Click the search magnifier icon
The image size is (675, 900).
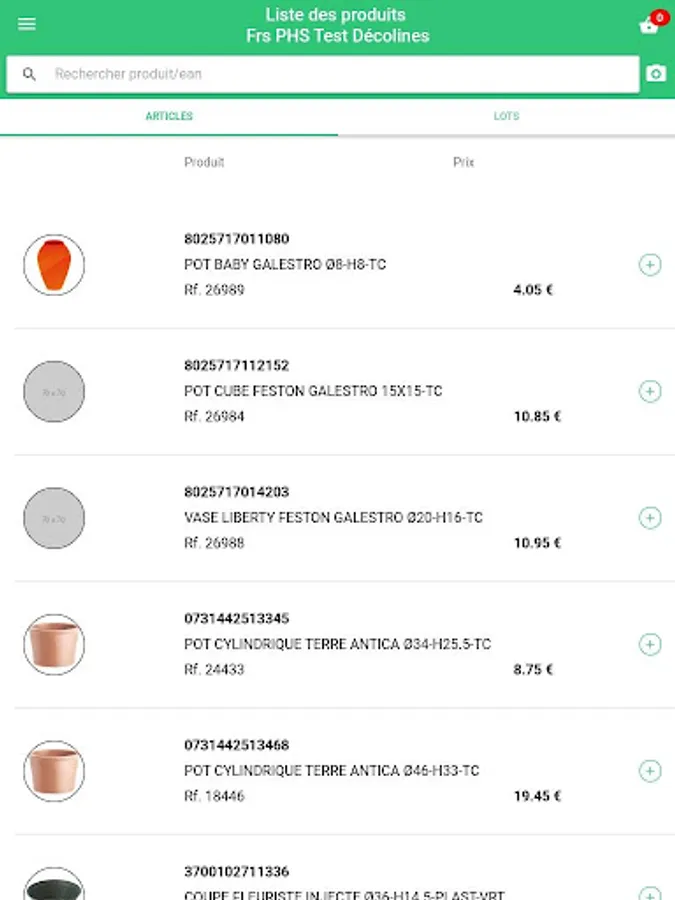[29, 74]
